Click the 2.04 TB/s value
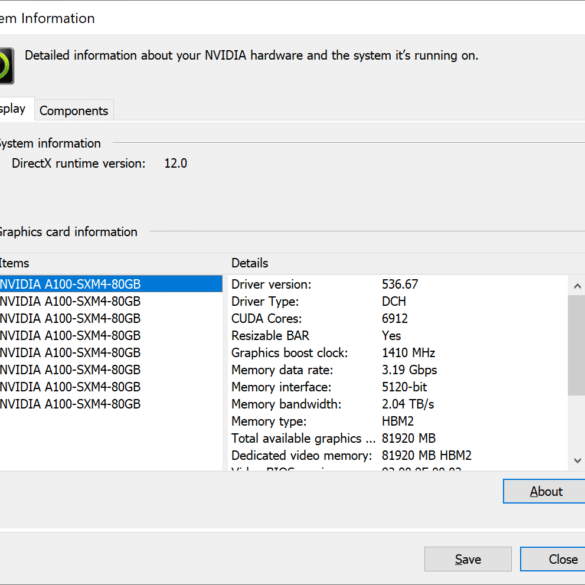585x585 pixels. pyautogui.click(x=408, y=404)
